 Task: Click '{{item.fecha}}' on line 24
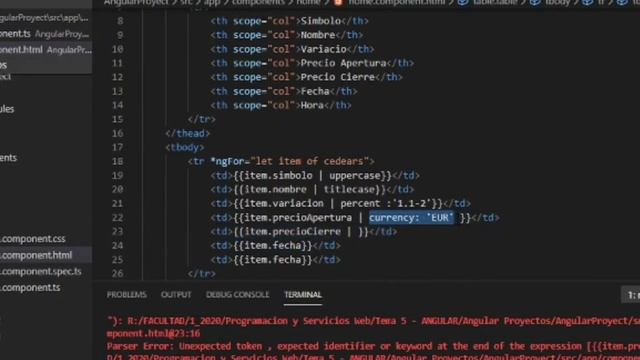[273, 245]
